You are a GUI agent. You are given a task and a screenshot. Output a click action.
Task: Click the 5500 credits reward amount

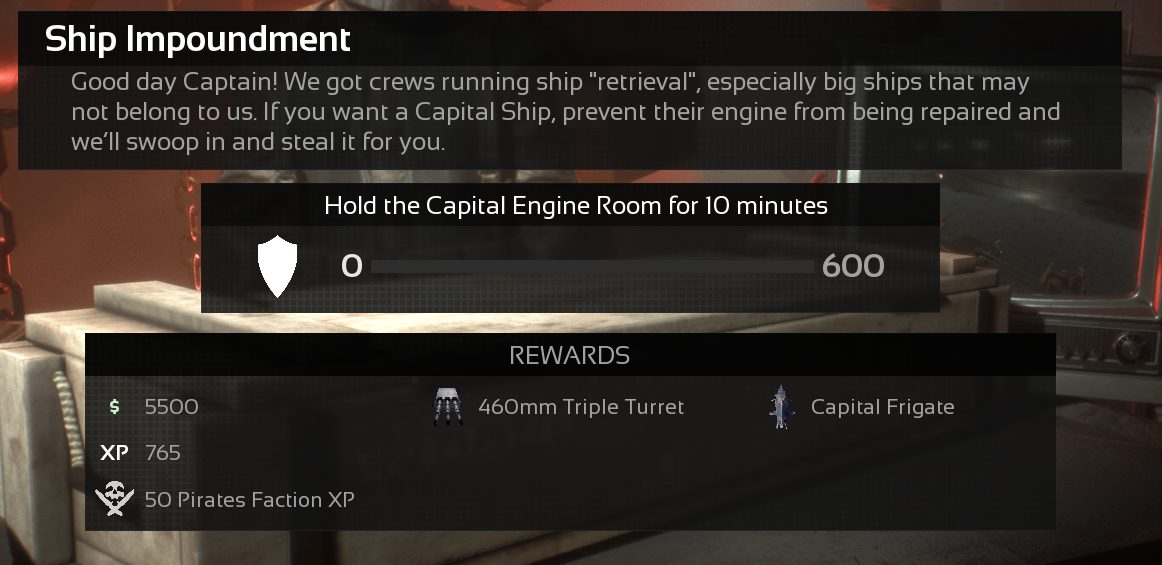[172, 407]
